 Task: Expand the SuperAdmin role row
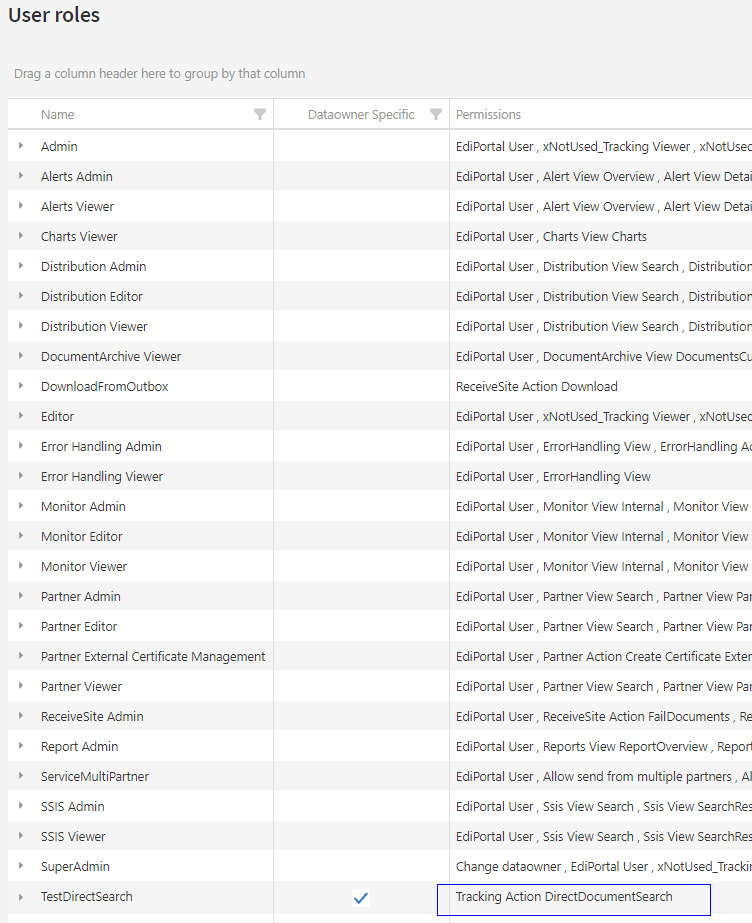pyautogui.click(x=21, y=866)
